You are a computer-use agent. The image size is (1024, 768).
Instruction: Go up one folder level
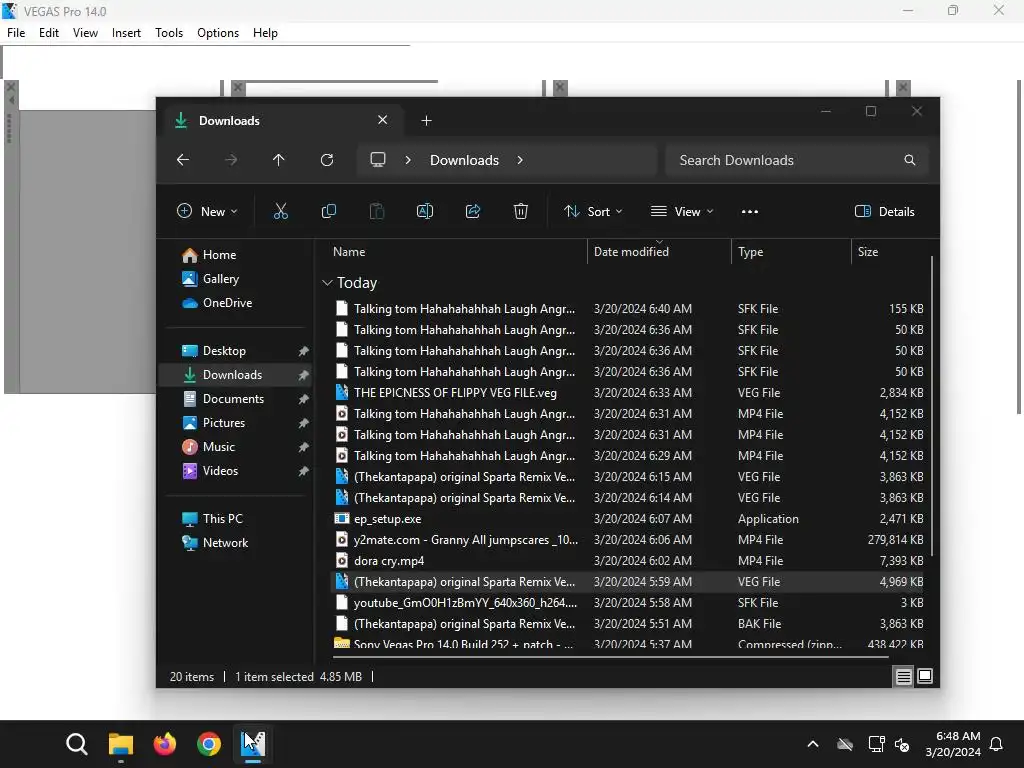click(x=279, y=160)
